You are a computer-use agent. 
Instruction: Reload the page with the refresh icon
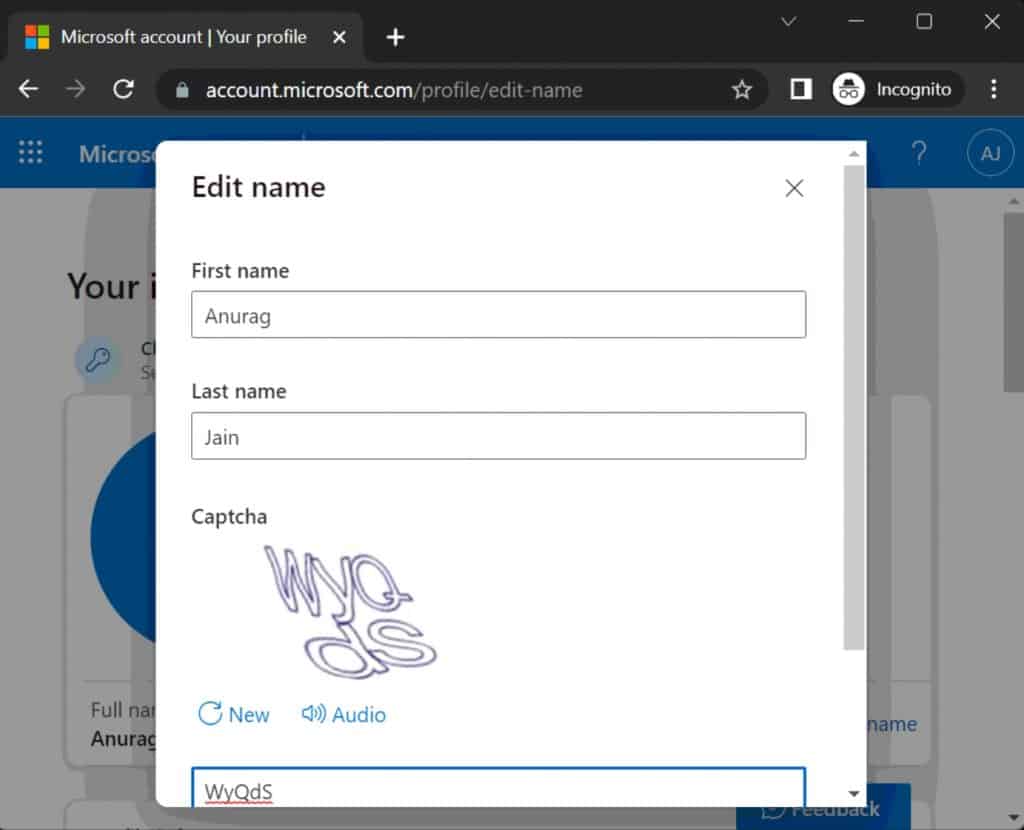point(123,89)
